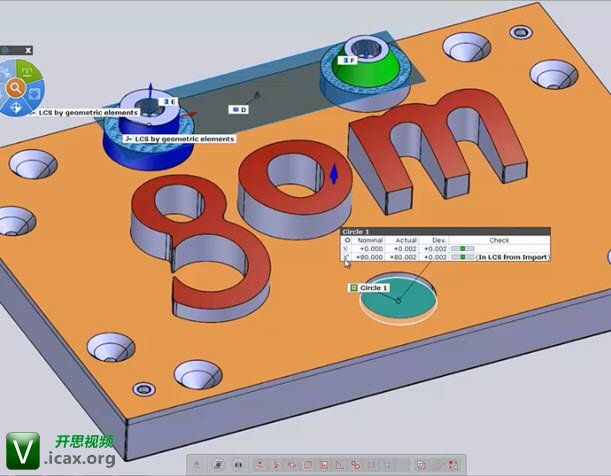This screenshot has height=476, width=611.
Task: Click the overlapping red squares icon in toolbar
Action: (421, 465)
